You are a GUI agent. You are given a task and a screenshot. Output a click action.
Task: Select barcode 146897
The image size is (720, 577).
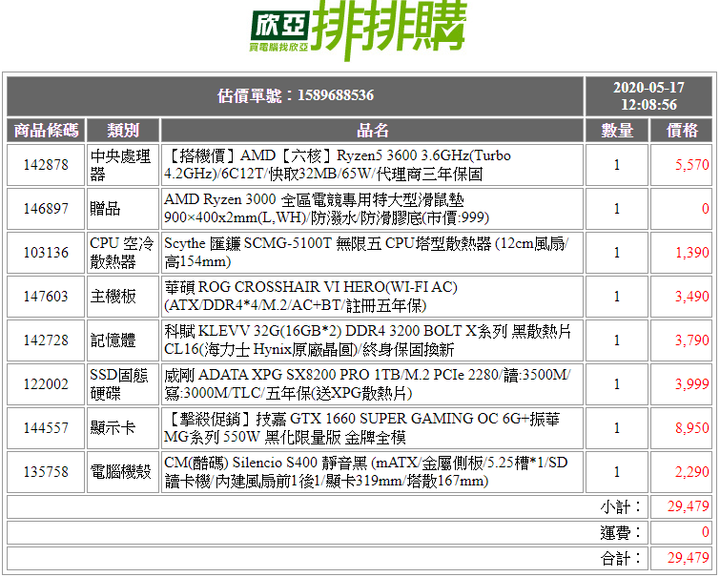coord(46,209)
